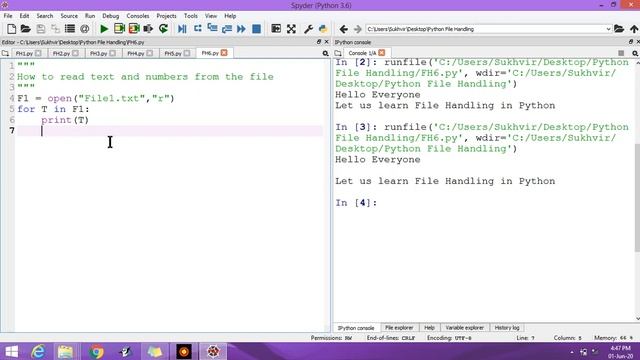The height and width of the screenshot is (360, 640).
Task: Stop the console's current command
Action: tap(621, 53)
